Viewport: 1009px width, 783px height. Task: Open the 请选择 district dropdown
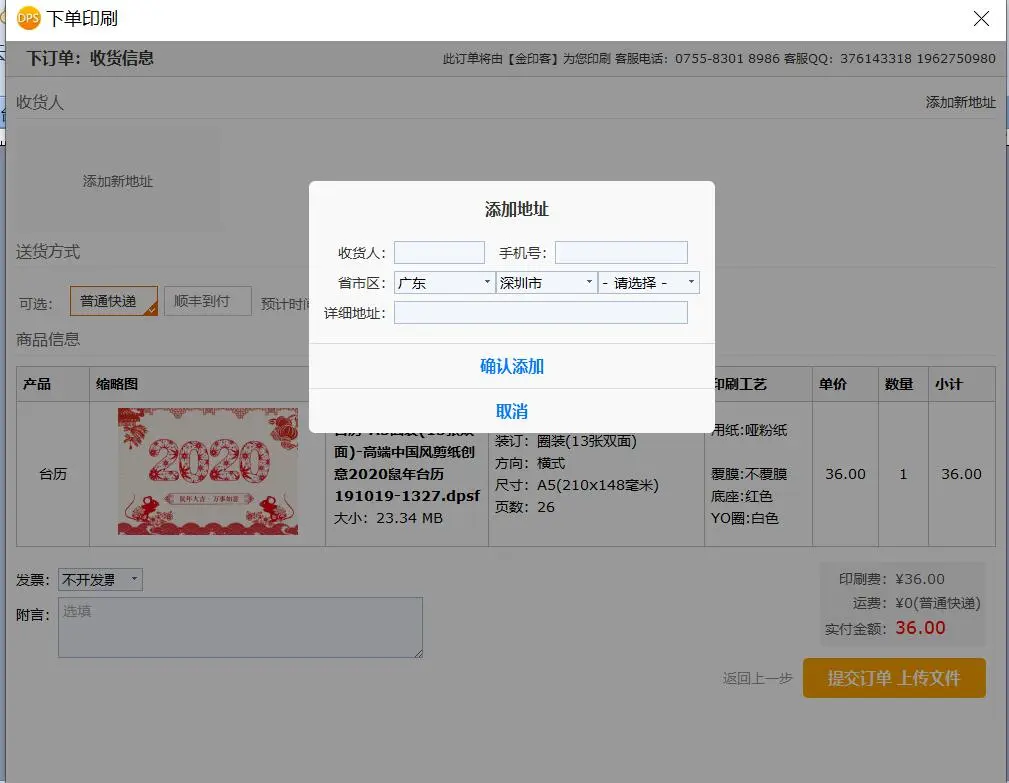[x=649, y=282]
